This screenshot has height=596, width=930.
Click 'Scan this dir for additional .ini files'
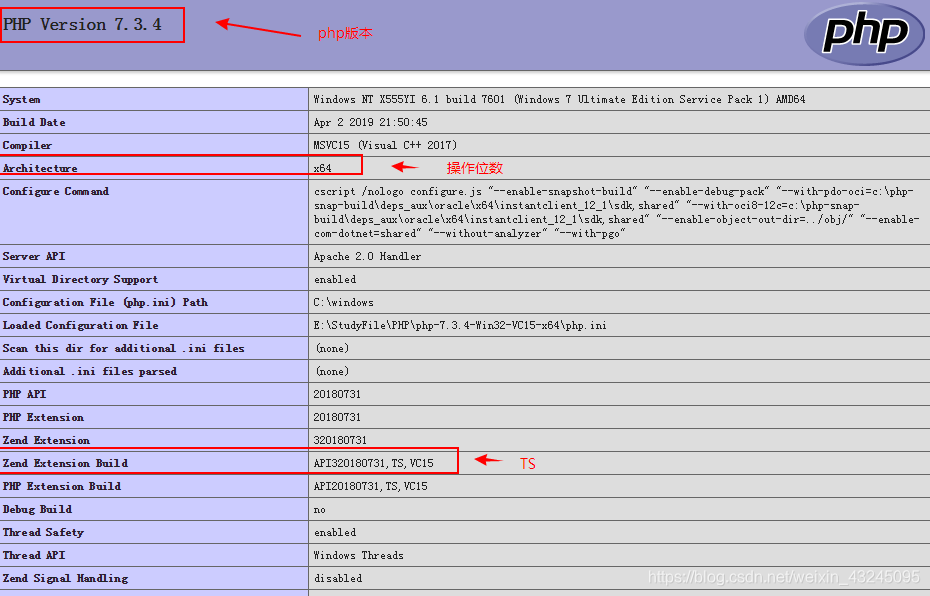123,349
